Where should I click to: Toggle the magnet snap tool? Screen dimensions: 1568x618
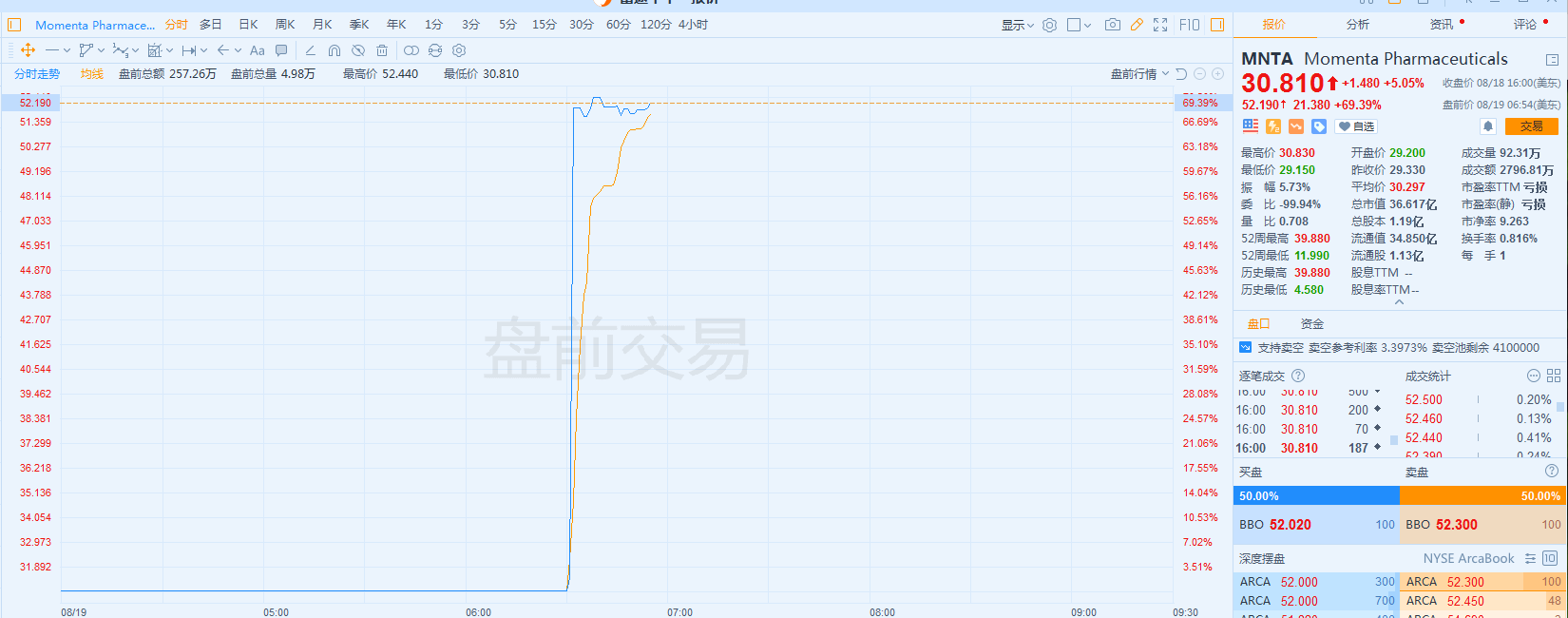pyautogui.click(x=335, y=50)
